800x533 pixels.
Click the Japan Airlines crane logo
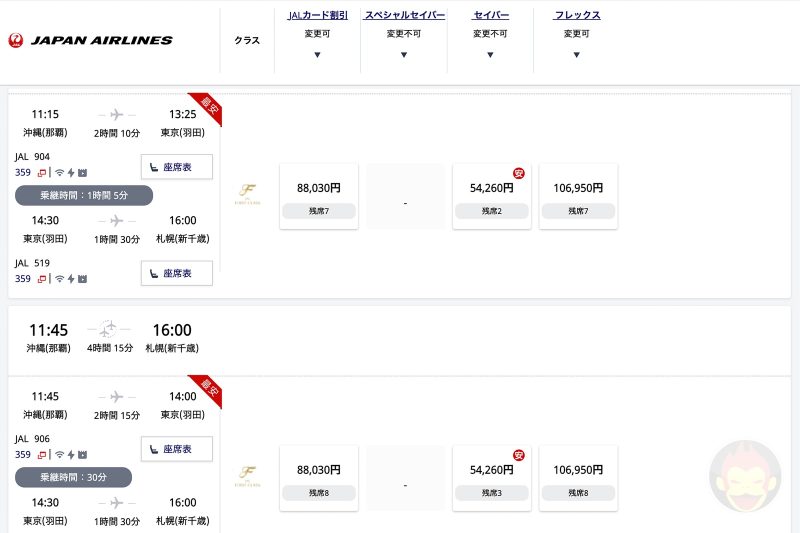coord(15,41)
